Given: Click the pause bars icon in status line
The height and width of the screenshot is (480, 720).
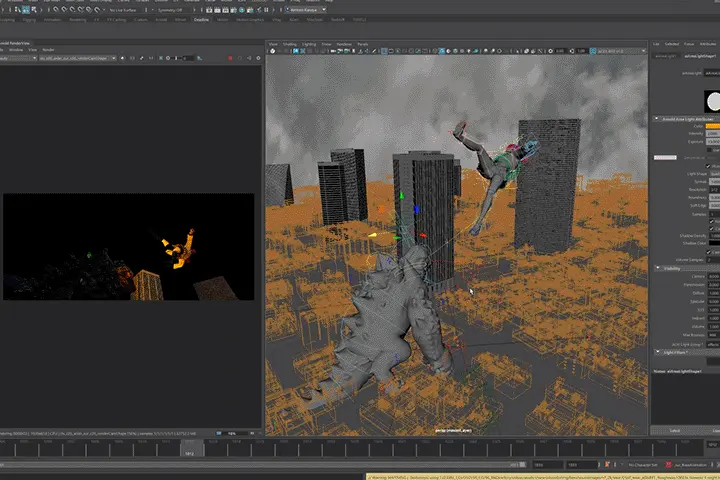Looking at the screenshot, I should (266, 10).
